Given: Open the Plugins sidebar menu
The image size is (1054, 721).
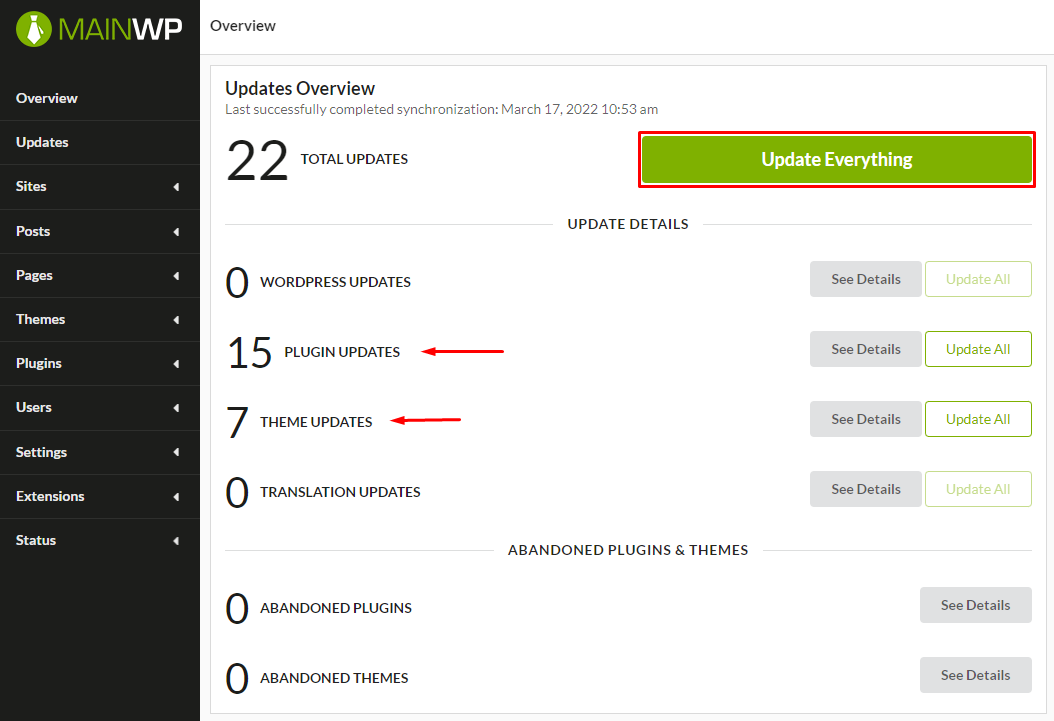Looking at the screenshot, I should pos(99,364).
